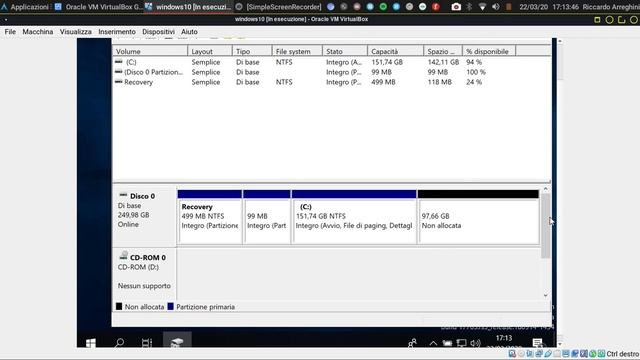Image resolution: width=640 pixels, height=360 pixels.
Task: Sort by the % disponibile column header
Action: click(x=489, y=51)
